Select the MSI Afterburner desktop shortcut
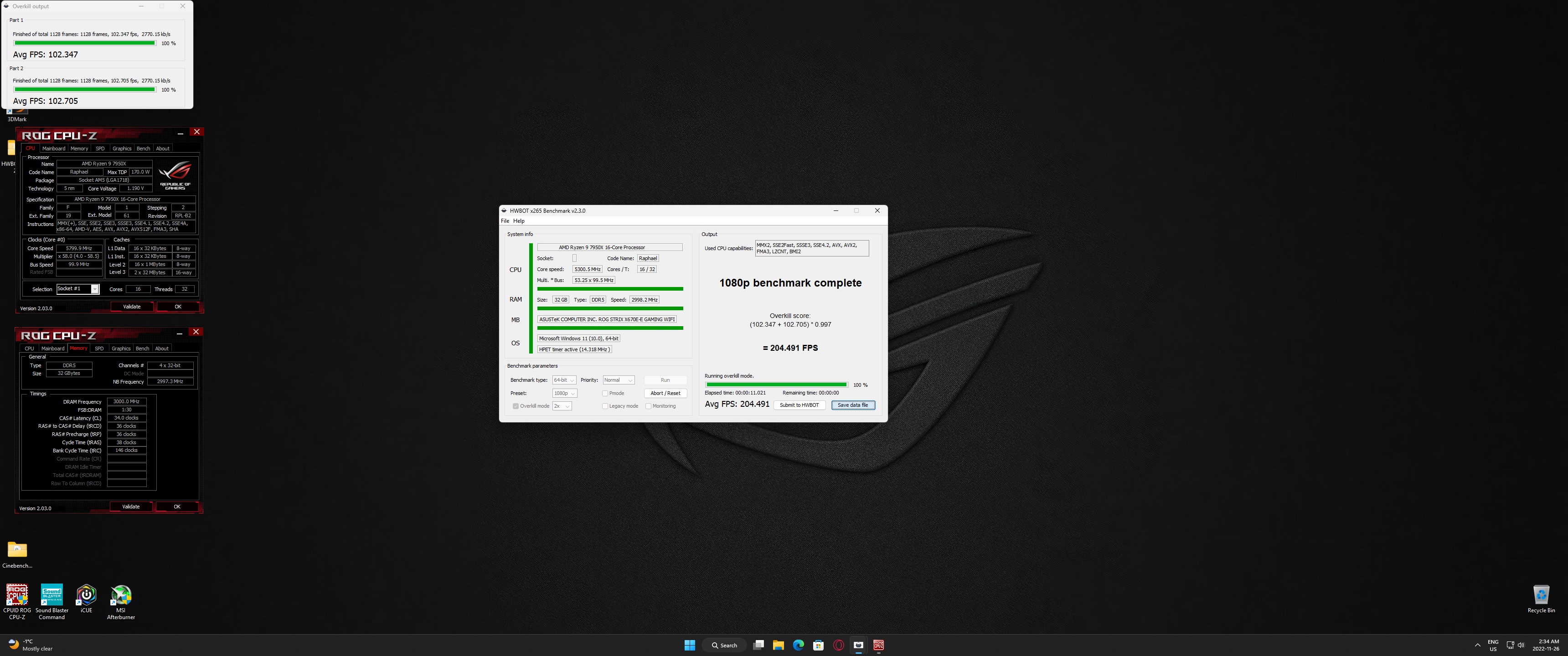The image size is (1568, 656). (121, 602)
